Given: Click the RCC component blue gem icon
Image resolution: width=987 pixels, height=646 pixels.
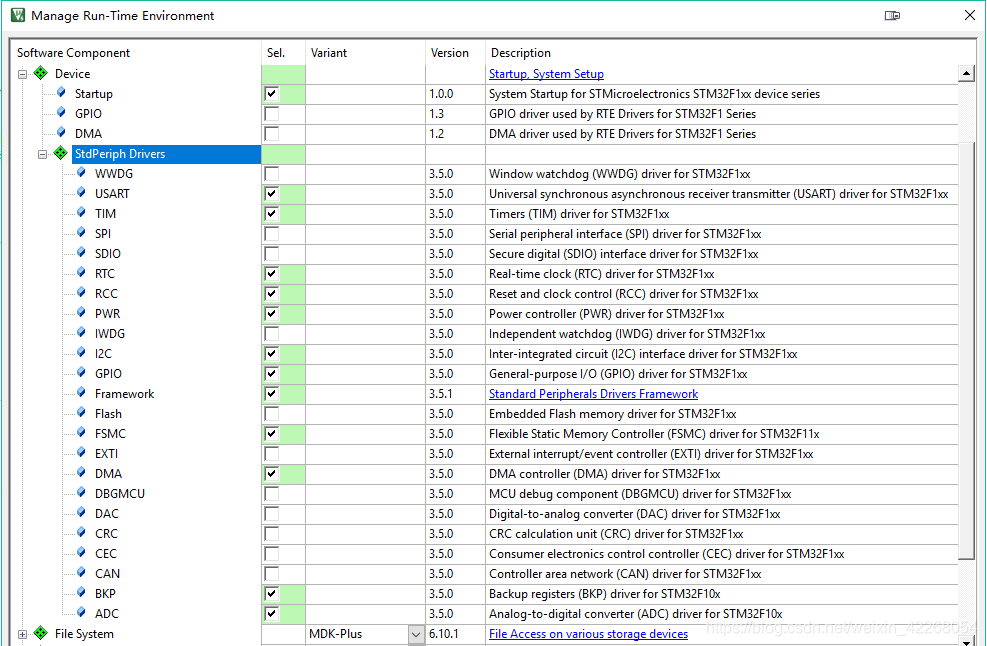Looking at the screenshot, I should (x=81, y=293).
